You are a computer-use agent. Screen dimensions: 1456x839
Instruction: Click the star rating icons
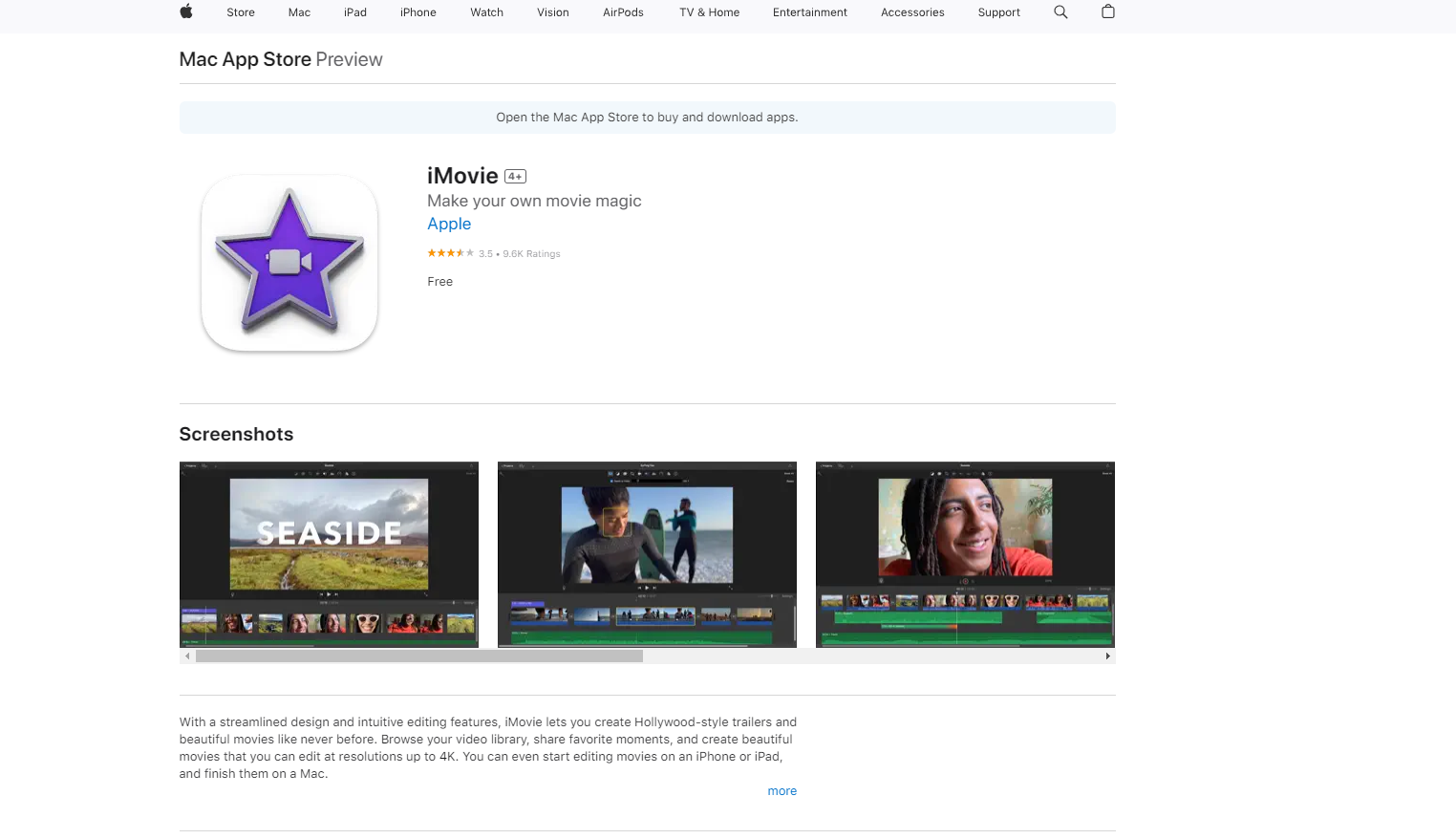click(450, 253)
